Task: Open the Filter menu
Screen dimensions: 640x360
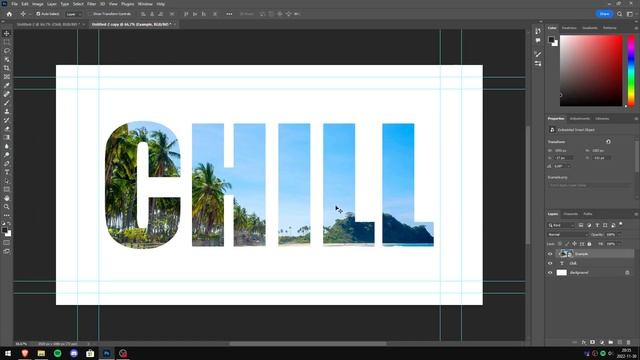Action: pyautogui.click(x=91, y=4)
